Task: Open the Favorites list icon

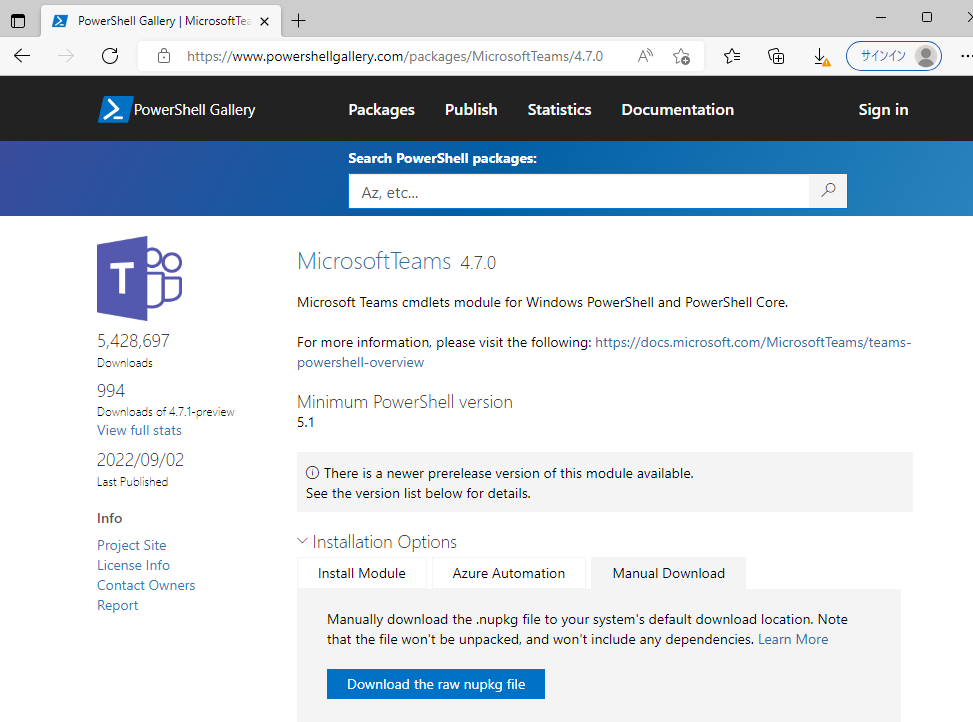Action: [732, 56]
